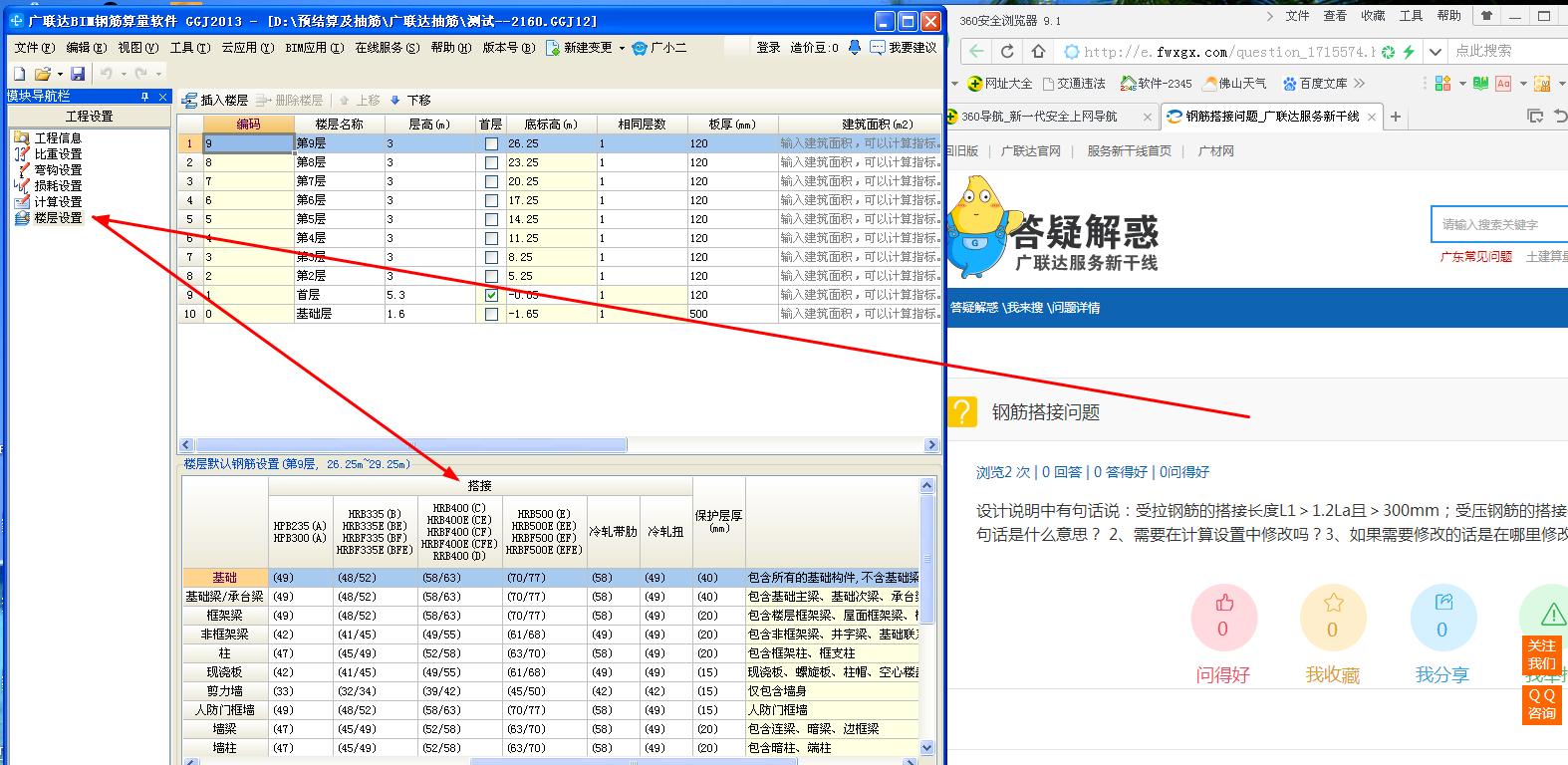Image resolution: width=1568 pixels, height=765 pixels.
Task: Open 服务新干线首页 link
Action: click(x=1129, y=151)
